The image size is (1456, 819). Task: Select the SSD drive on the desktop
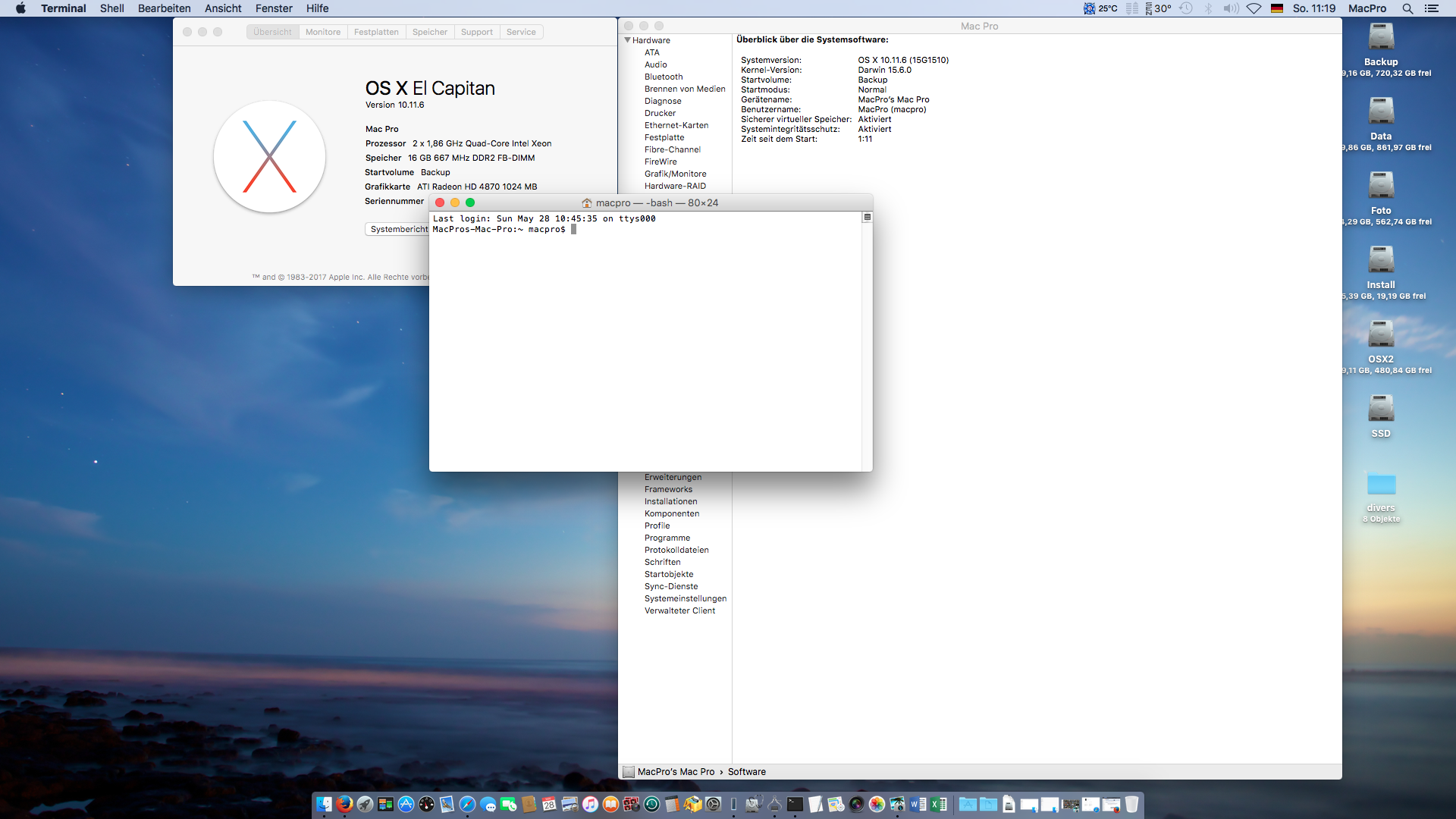point(1381,409)
